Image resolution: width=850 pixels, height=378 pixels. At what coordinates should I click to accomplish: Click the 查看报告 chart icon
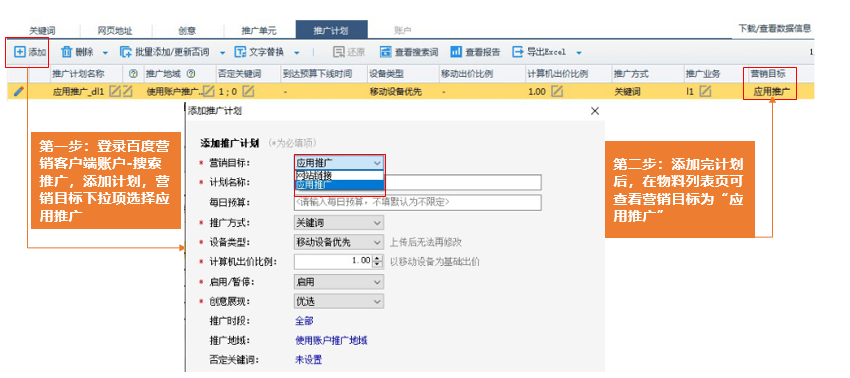pos(456,52)
